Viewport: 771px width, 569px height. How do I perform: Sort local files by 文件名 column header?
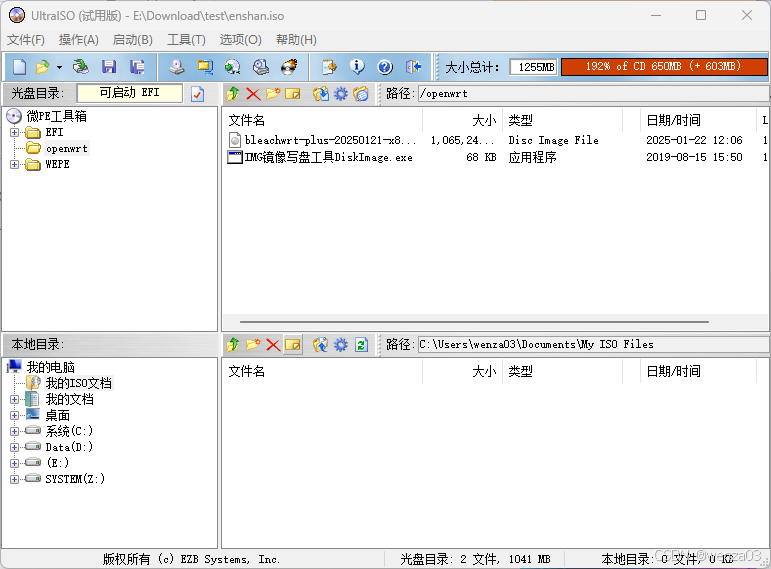pyautogui.click(x=325, y=371)
